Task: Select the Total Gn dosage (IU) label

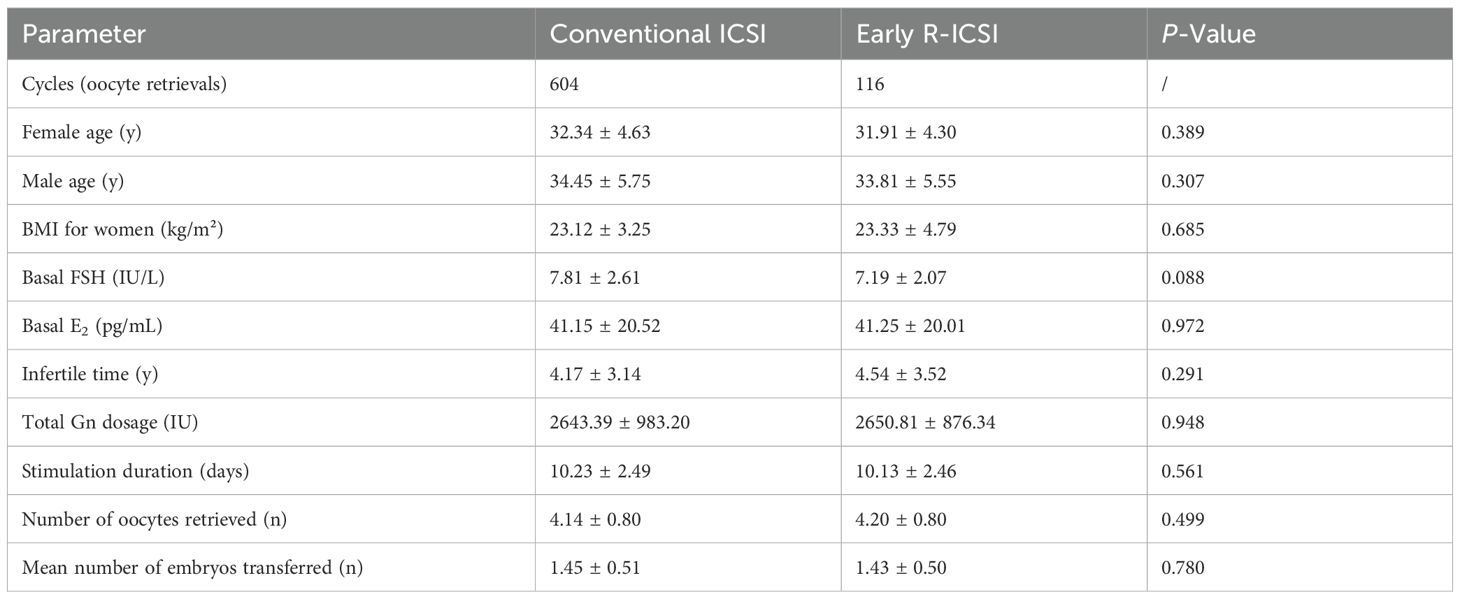Action: [x=110, y=422]
